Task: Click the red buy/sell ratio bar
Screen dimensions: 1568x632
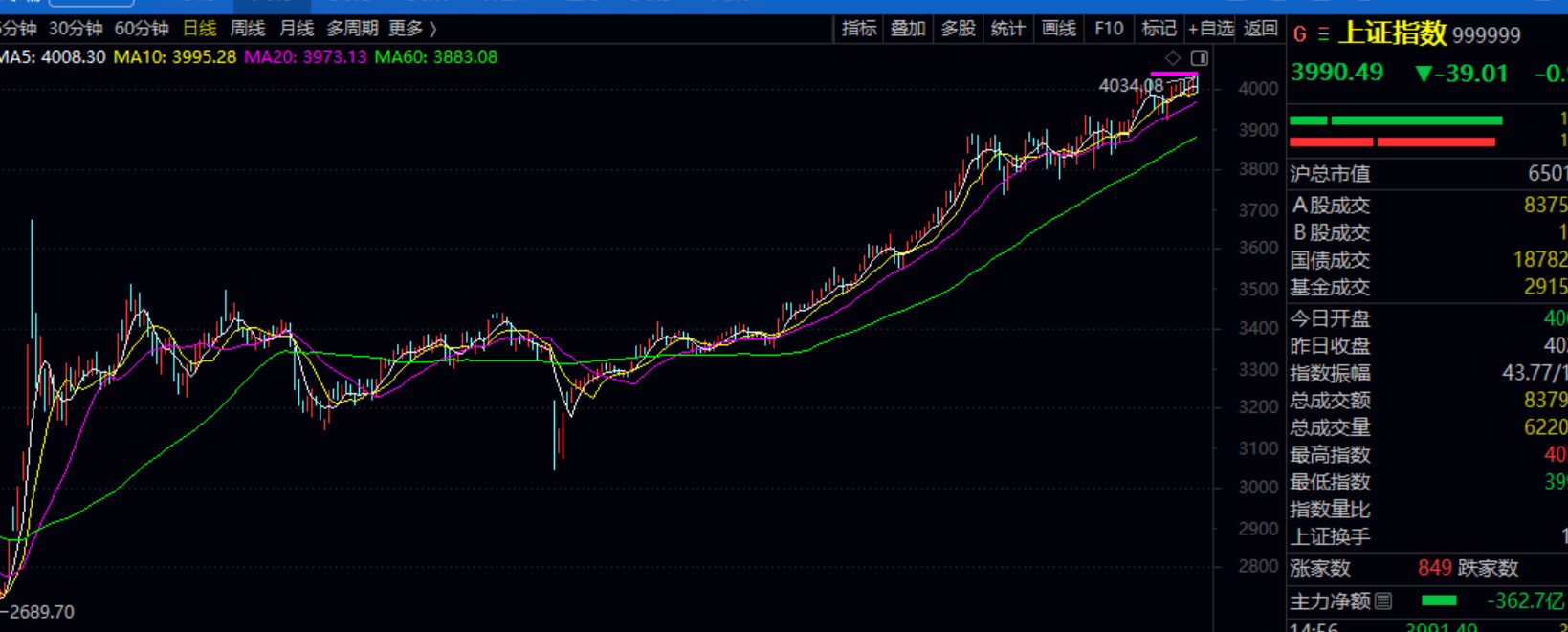Action: tap(1392, 142)
